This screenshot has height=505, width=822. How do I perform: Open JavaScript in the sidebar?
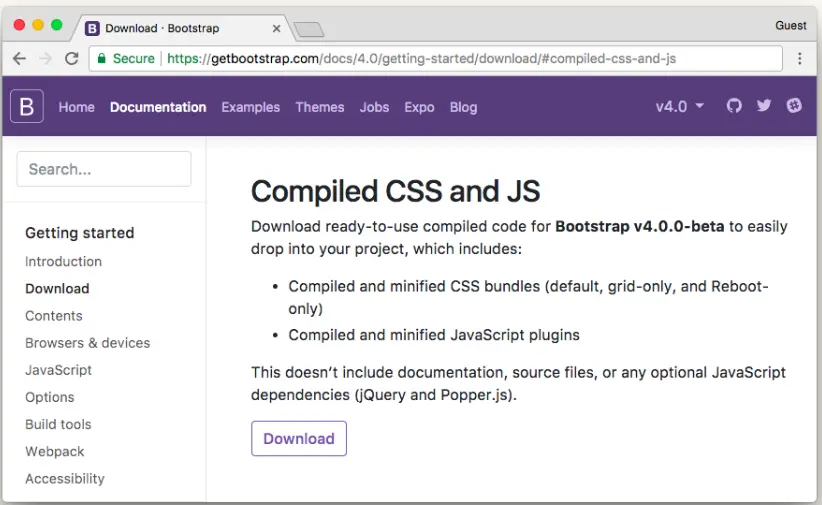click(x=58, y=370)
